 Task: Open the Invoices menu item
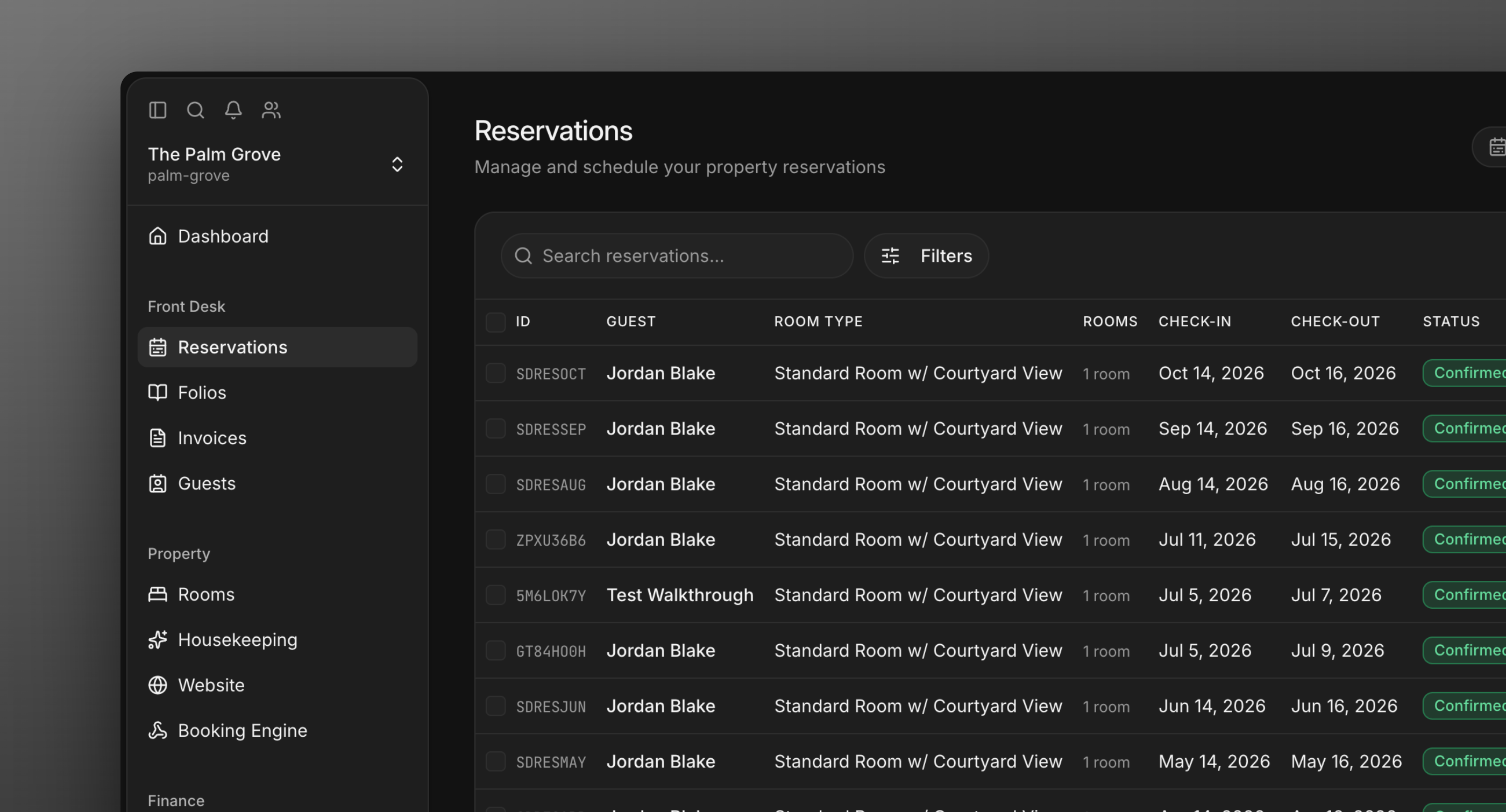tap(277, 438)
